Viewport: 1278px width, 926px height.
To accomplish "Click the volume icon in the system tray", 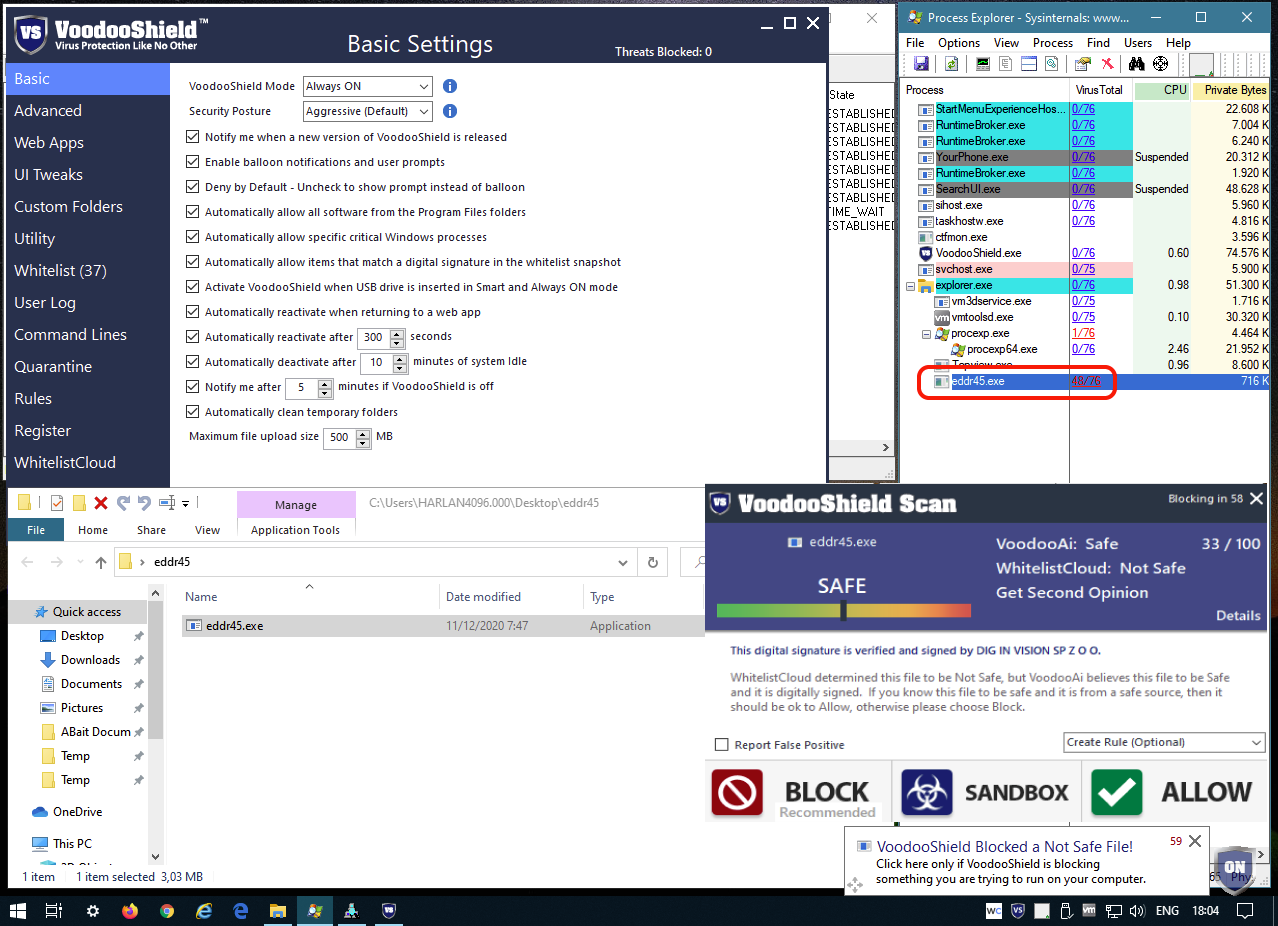I will (x=1136, y=911).
